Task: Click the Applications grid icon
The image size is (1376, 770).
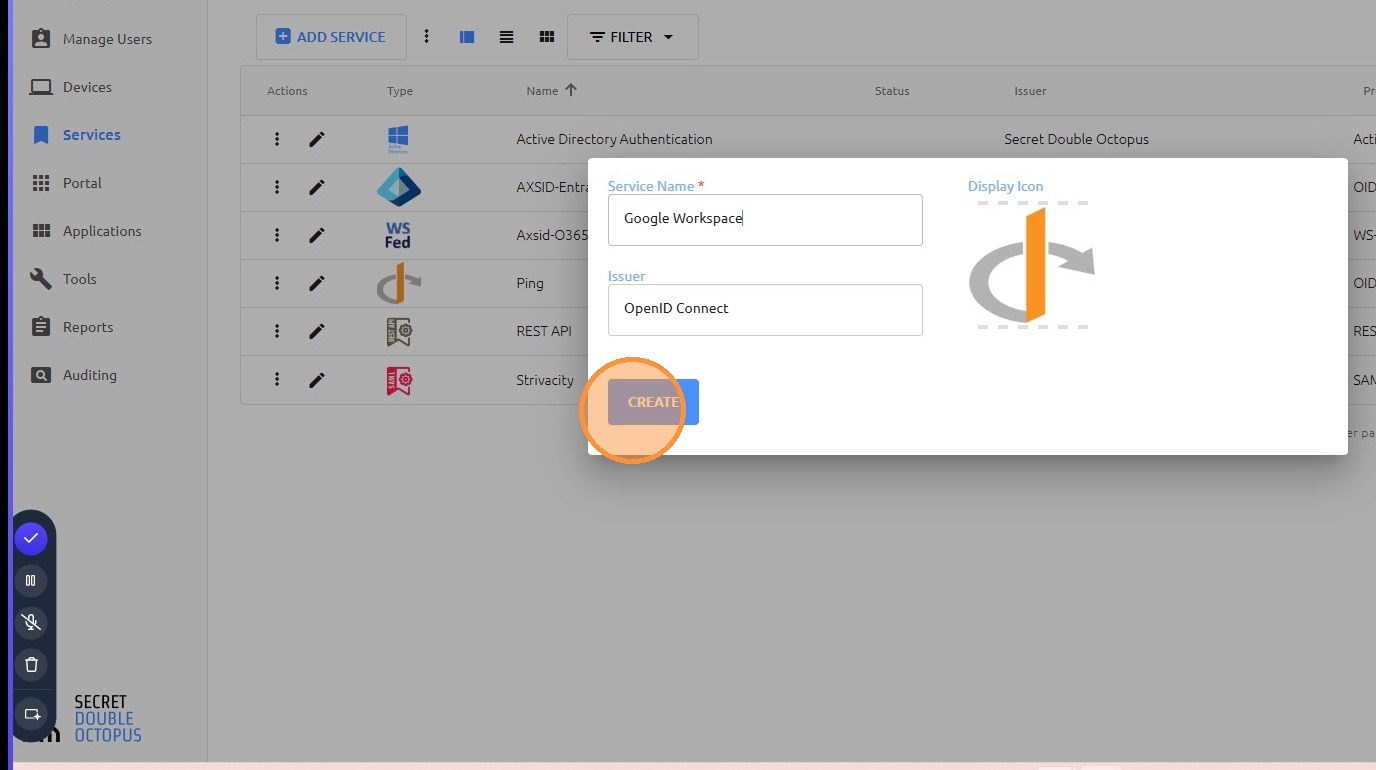Action: [x=41, y=231]
